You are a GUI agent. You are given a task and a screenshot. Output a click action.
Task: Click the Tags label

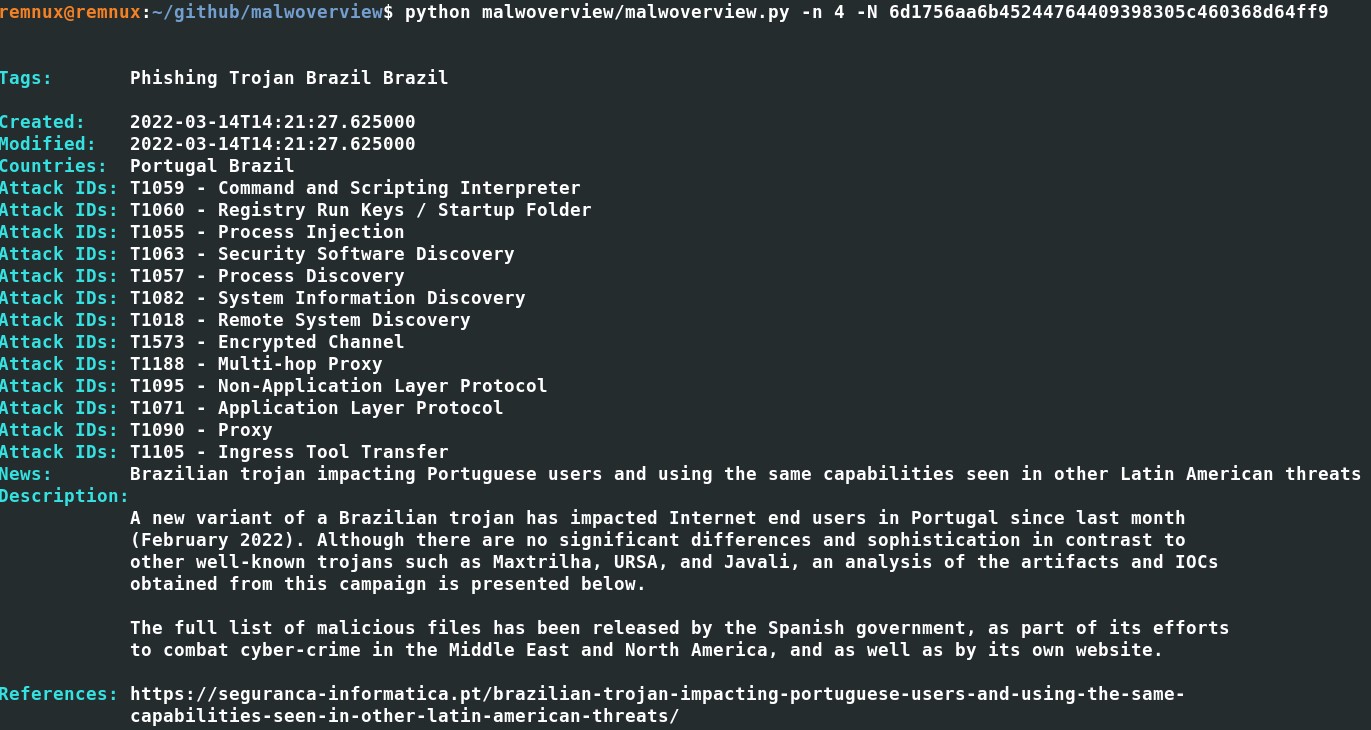pos(26,78)
